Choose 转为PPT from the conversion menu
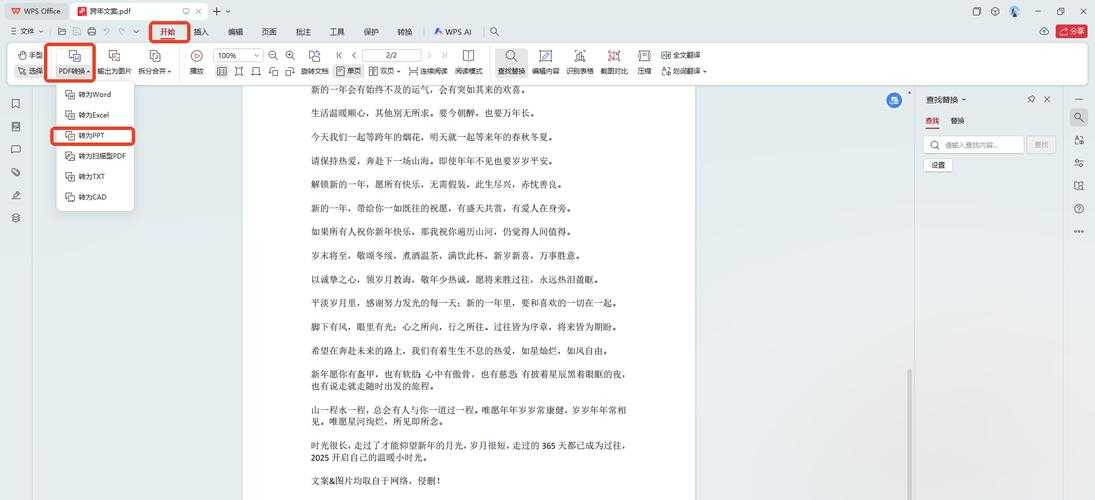 pyautogui.click(x=91, y=135)
